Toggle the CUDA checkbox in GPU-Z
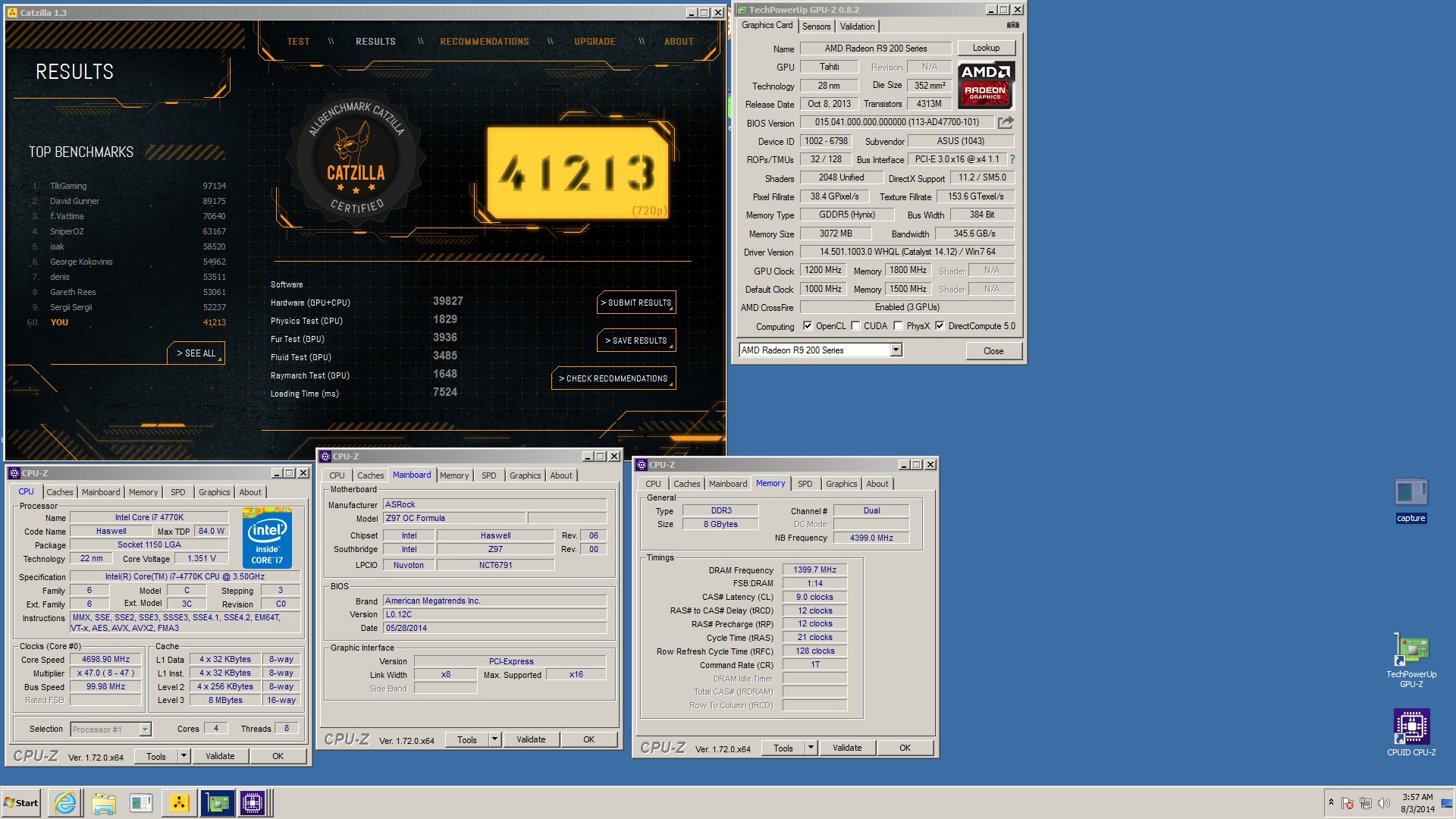Screen dimensions: 1456x819 pyautogui.click(x=855, y=326)
